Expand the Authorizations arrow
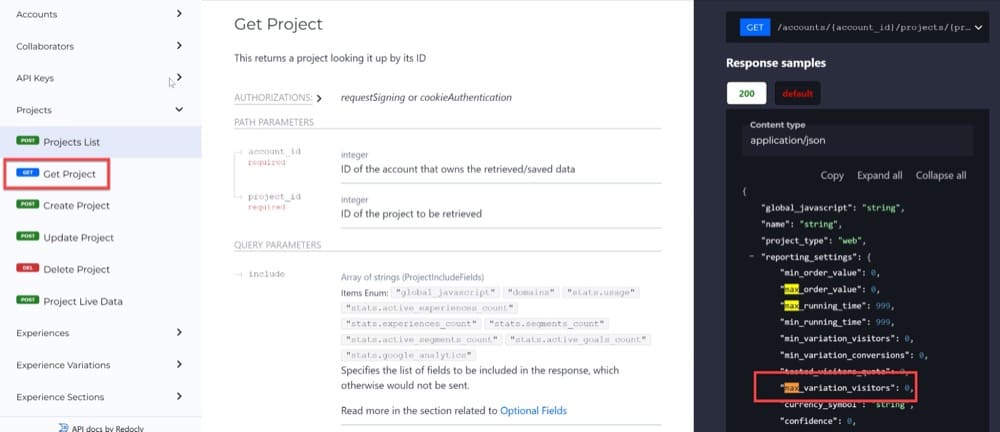 click(320, 98)
